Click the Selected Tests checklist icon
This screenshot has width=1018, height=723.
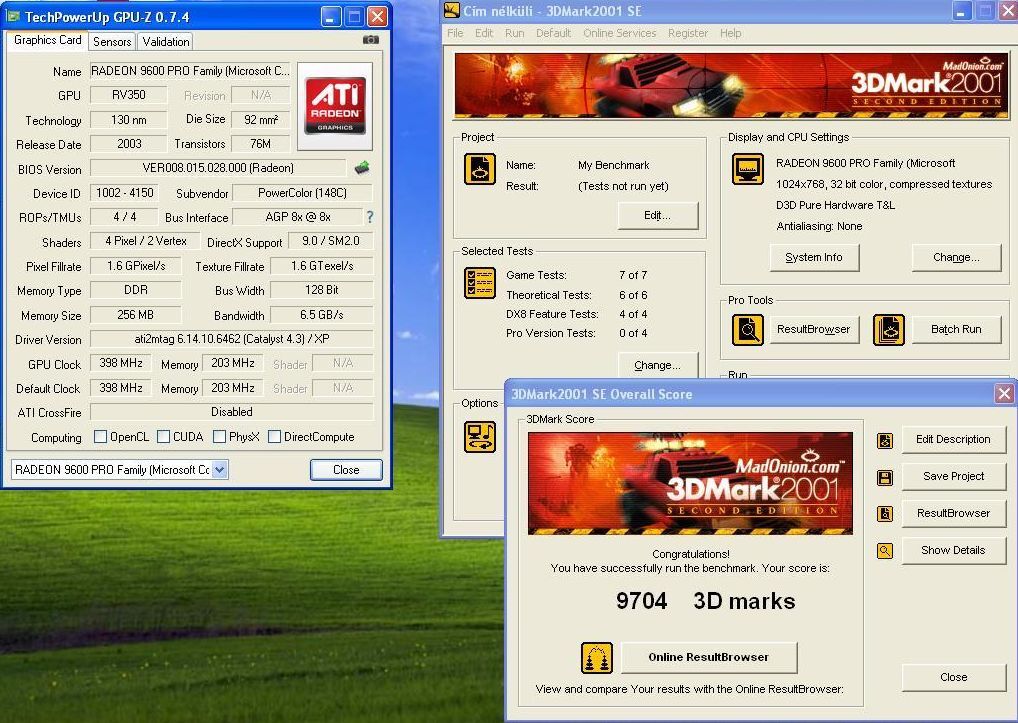pyautogui.click(x=480, y=283)
